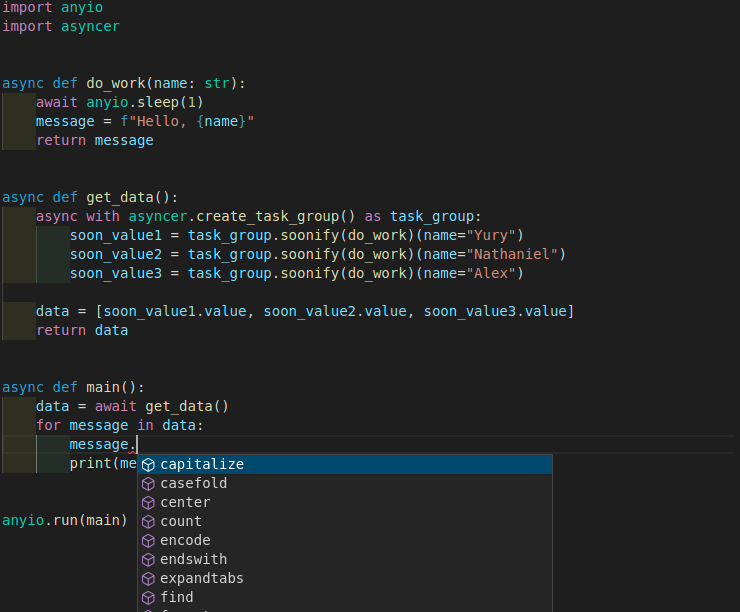
Task: Select the casefold autocomplete suggestion
Action: [193, 484]
